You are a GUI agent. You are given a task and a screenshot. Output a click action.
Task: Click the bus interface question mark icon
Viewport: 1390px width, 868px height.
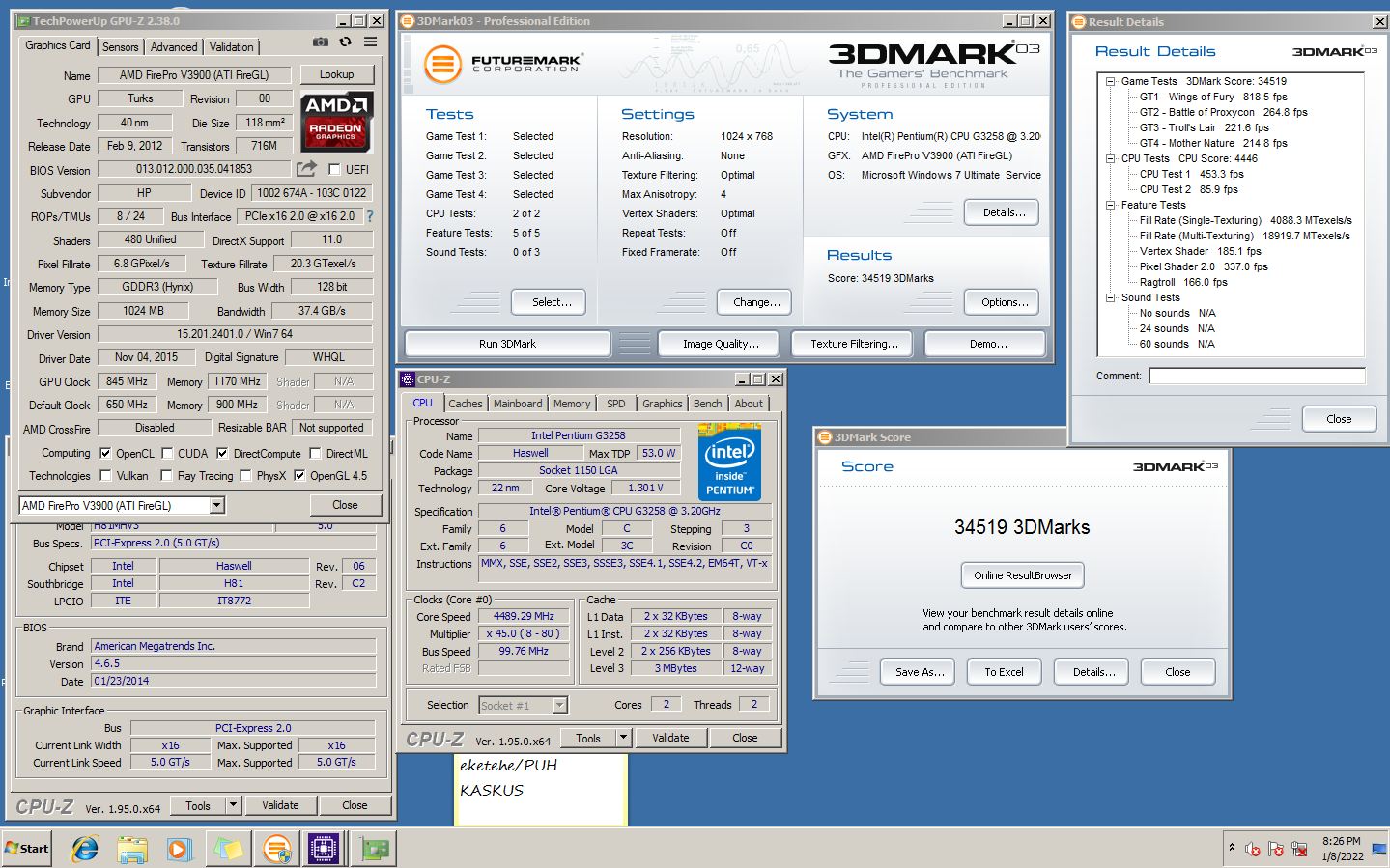pyautogui.click(x=370, y=216)
